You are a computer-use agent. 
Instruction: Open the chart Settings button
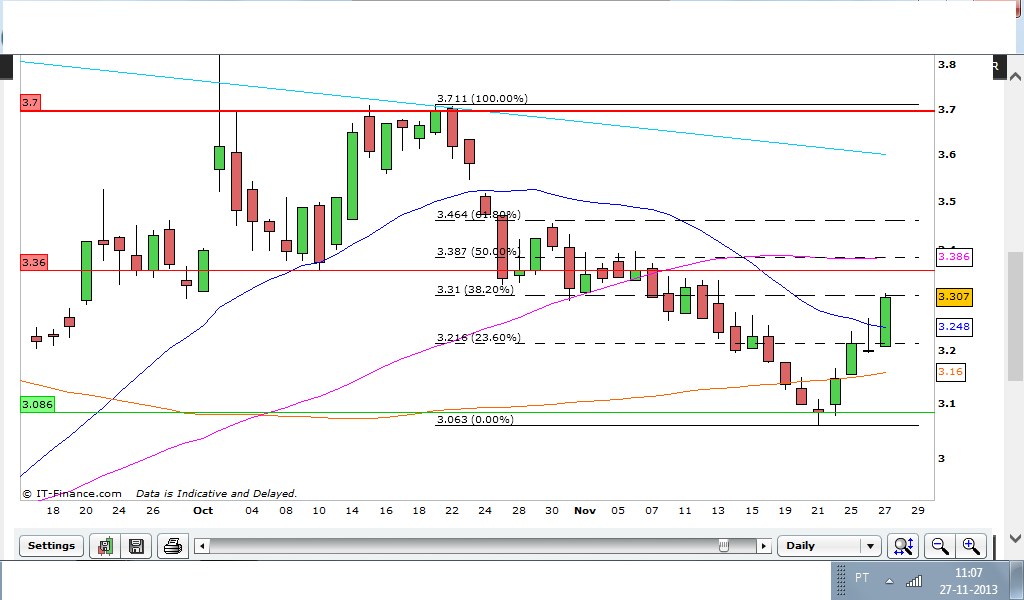(x=52, y=546)
